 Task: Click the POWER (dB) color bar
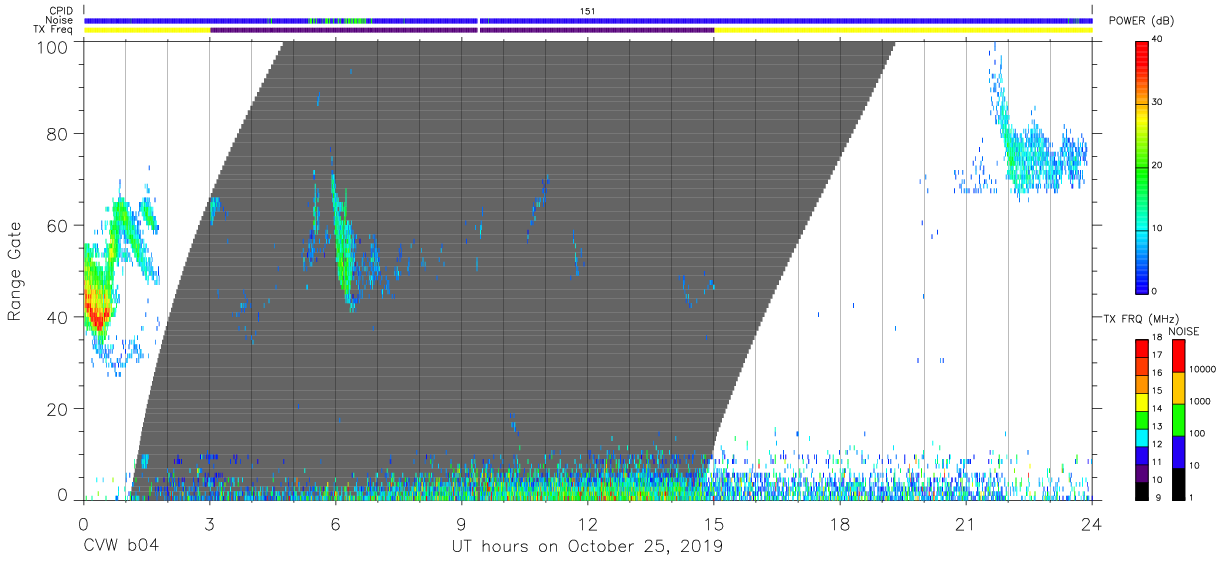tap(1142, 166)
